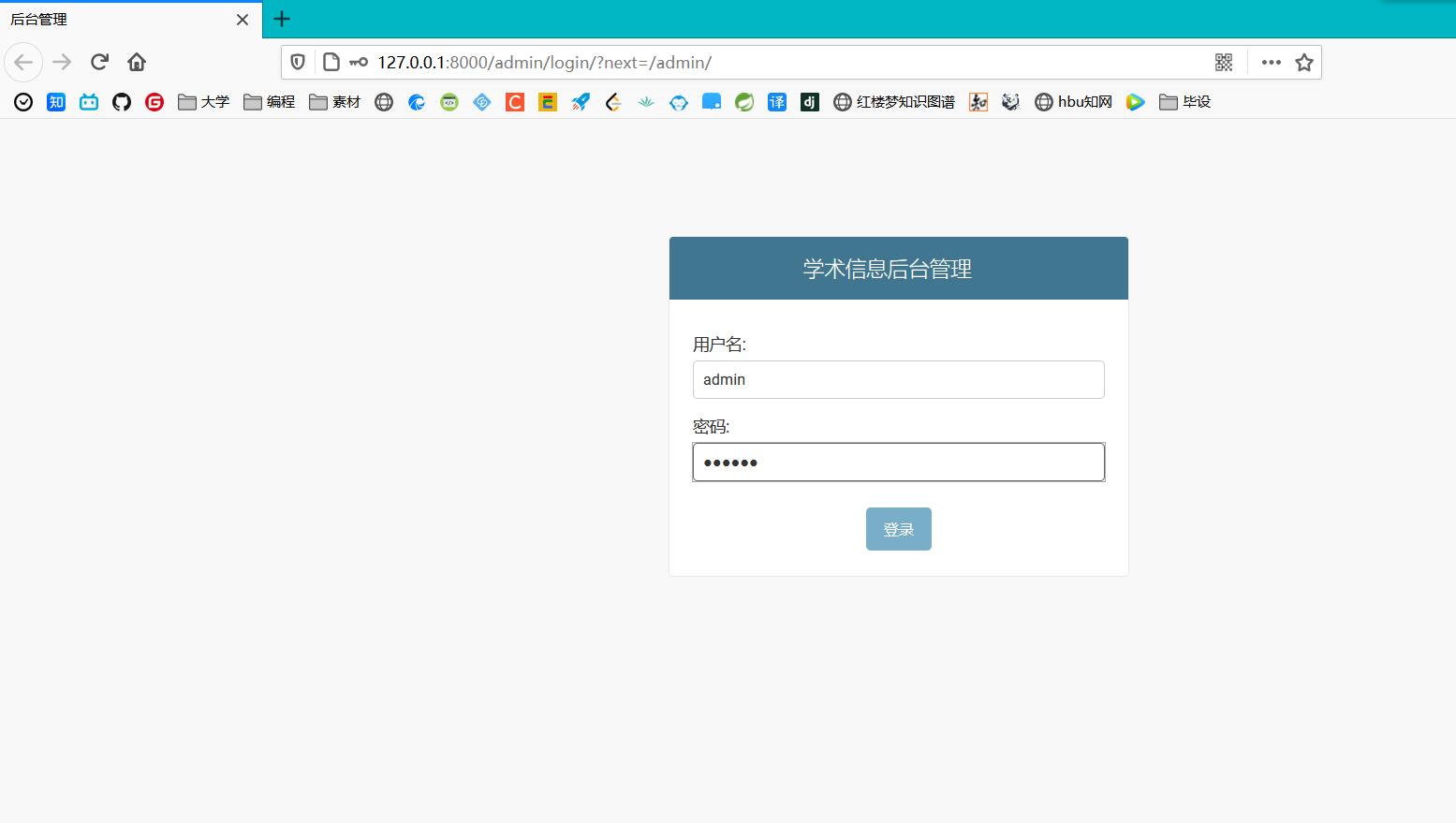
Task: Click the 密码: label
Action: point(711,427)
